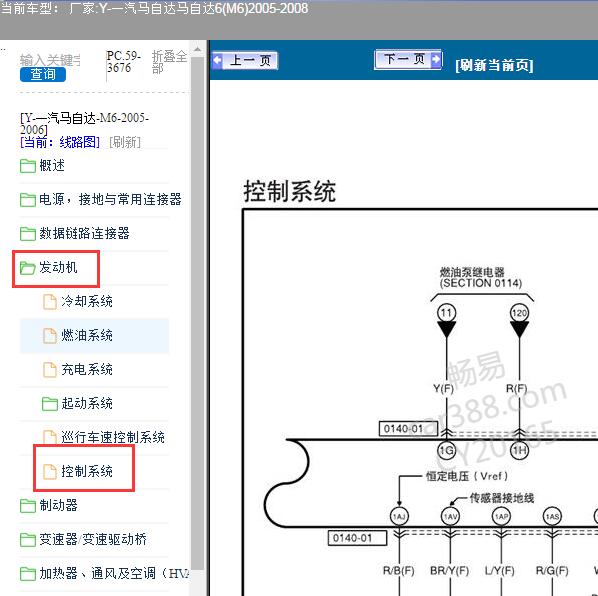Click the sidebar vertical scrollbar track
The image size is (598, 596).
point(198,313)
